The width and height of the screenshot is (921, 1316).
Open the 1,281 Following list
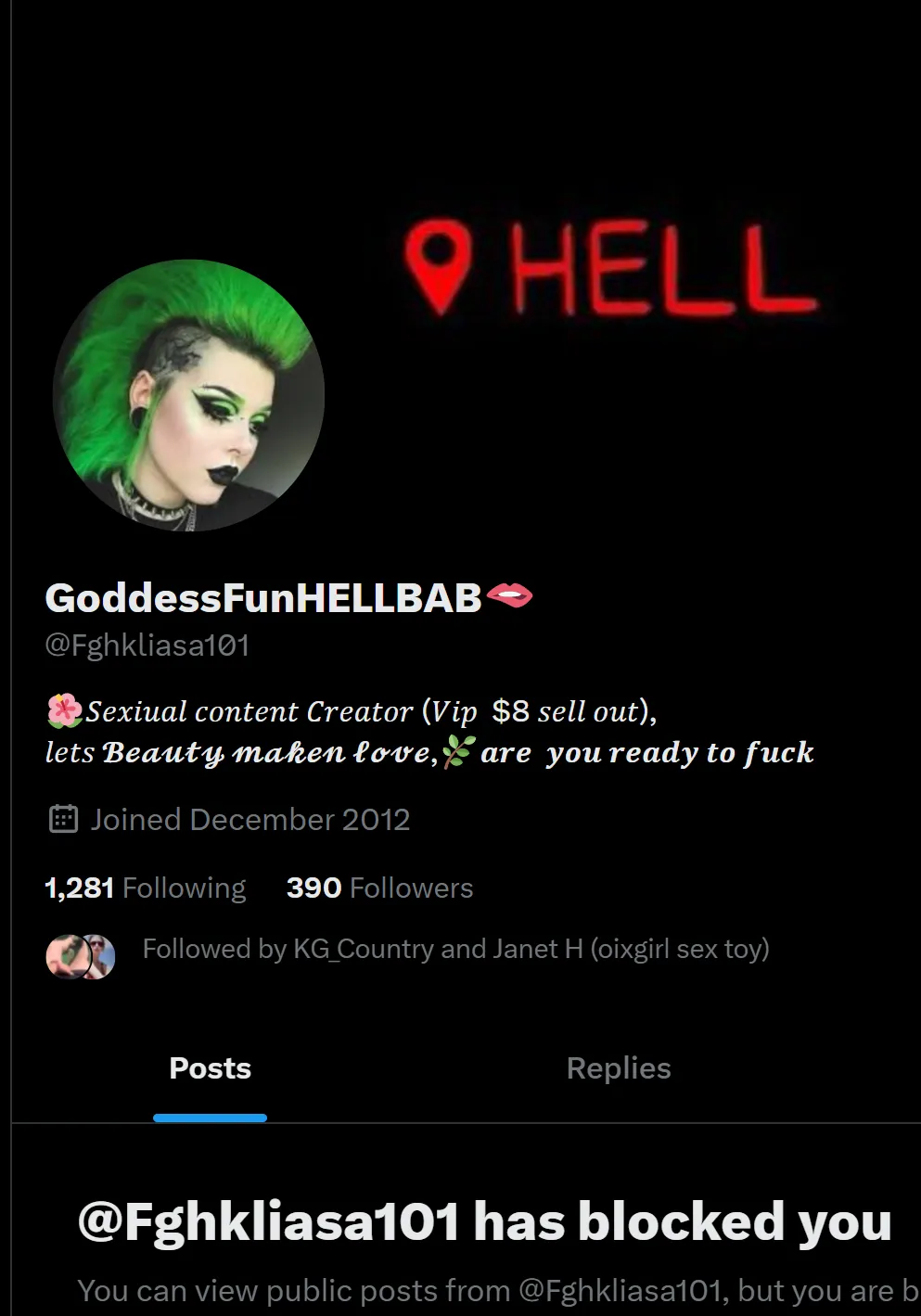pos(145,888)
